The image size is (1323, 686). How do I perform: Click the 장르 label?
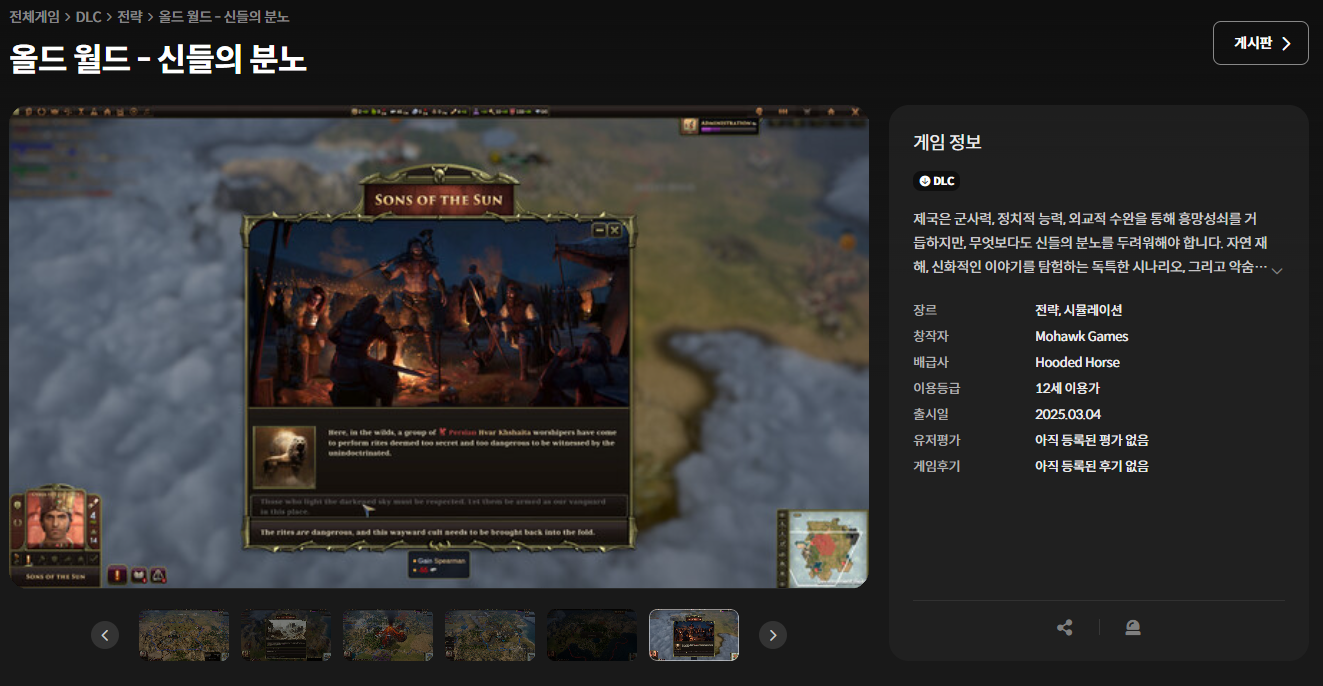925,310
